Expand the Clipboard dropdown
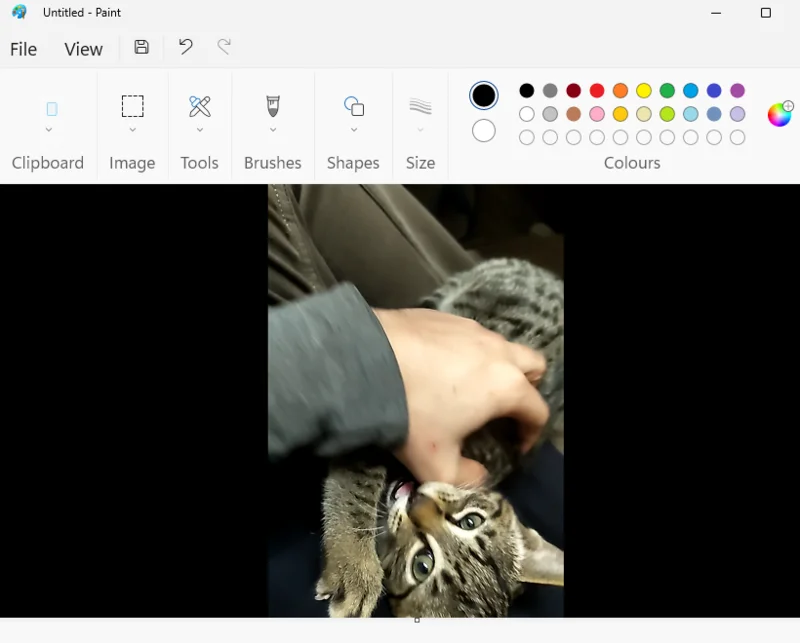 tap(48, 131)
